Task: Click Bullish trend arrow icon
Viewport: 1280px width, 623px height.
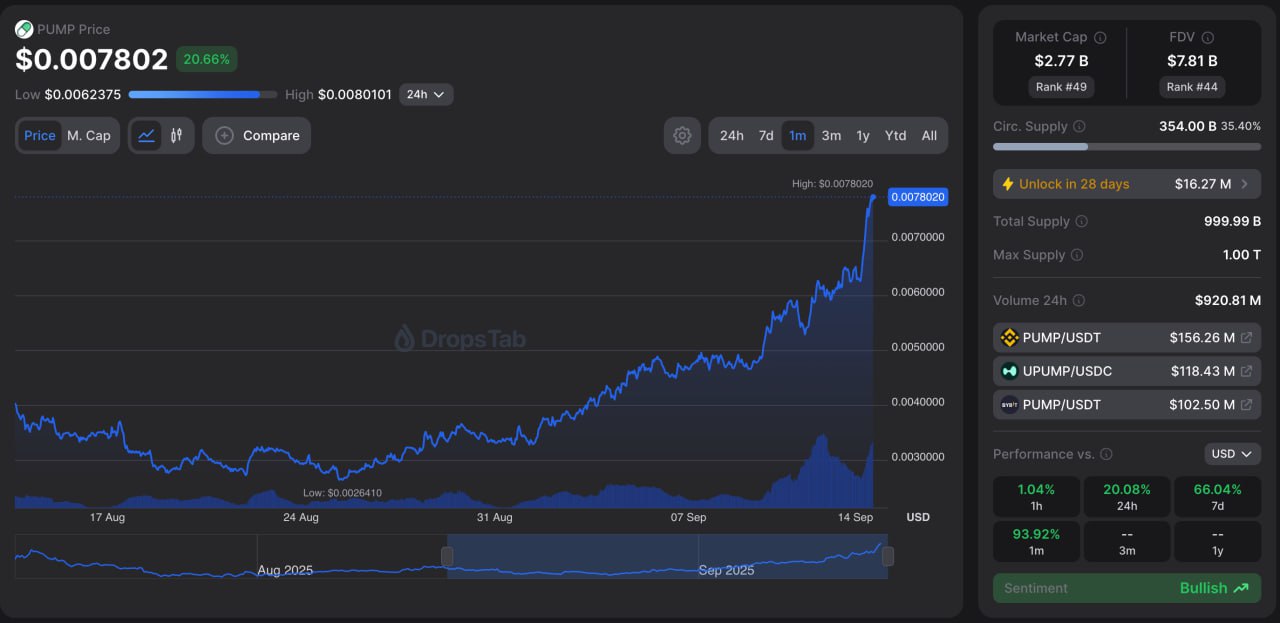Action: click(x=1241, y=588)
